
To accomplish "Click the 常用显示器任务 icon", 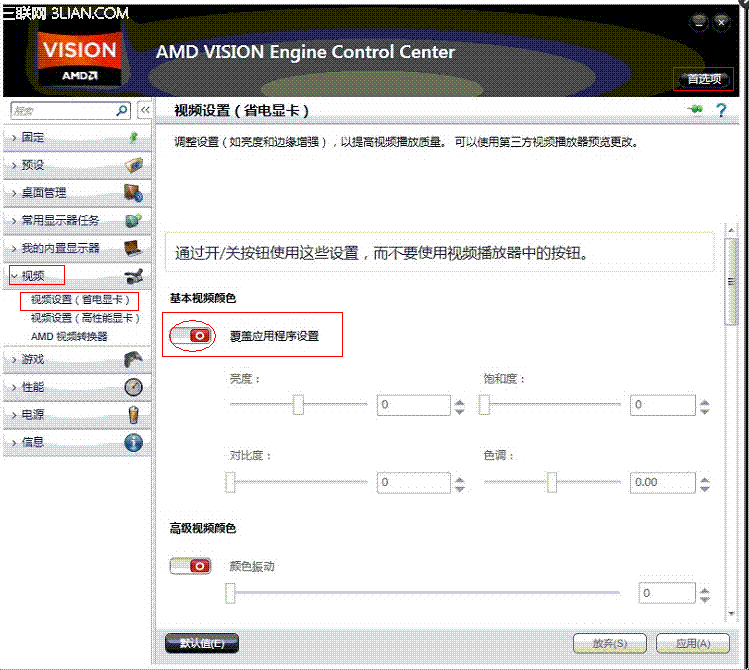I will pyautogui.click(x=133, y=221).
